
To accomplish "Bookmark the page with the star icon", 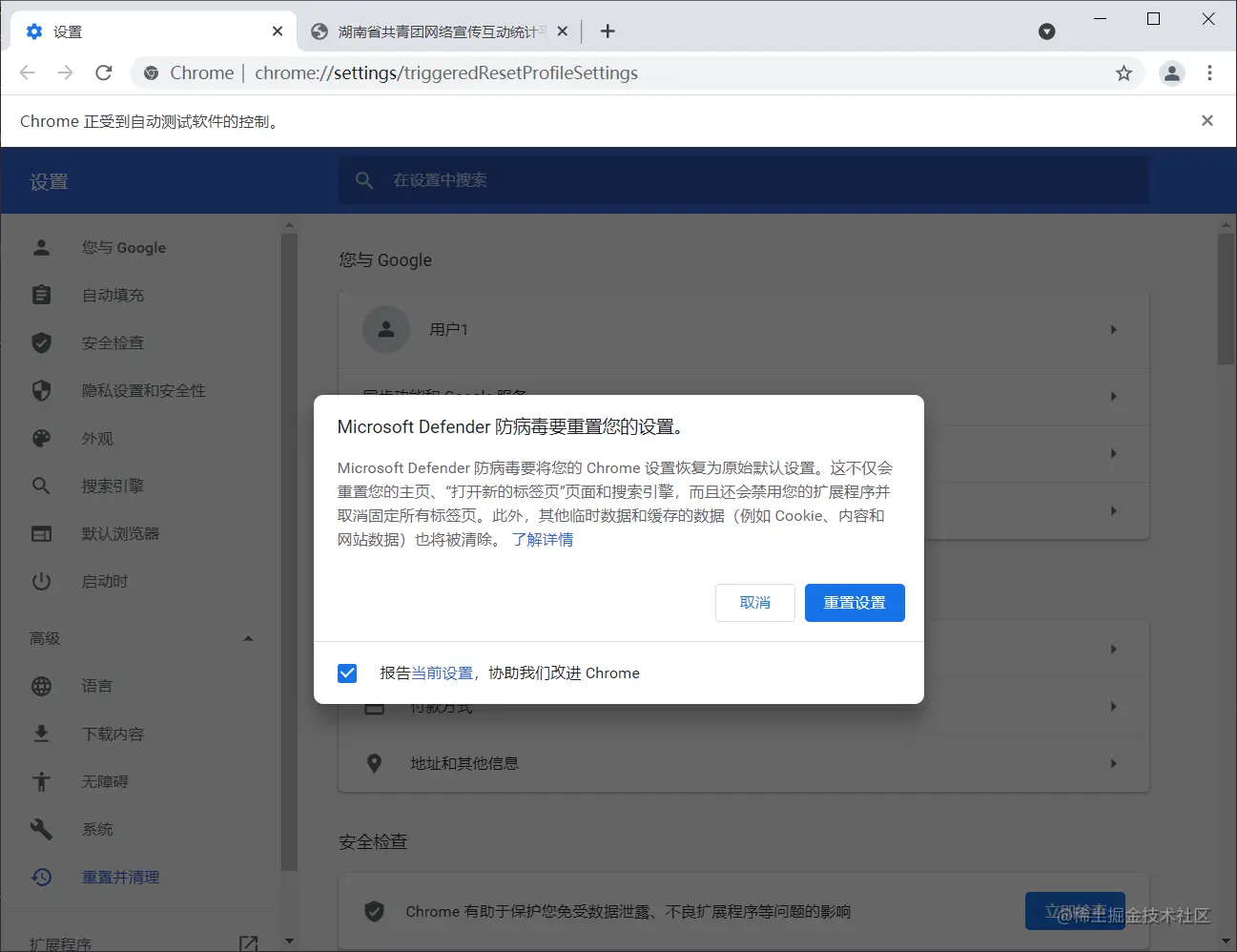I will coord(1124,72).
